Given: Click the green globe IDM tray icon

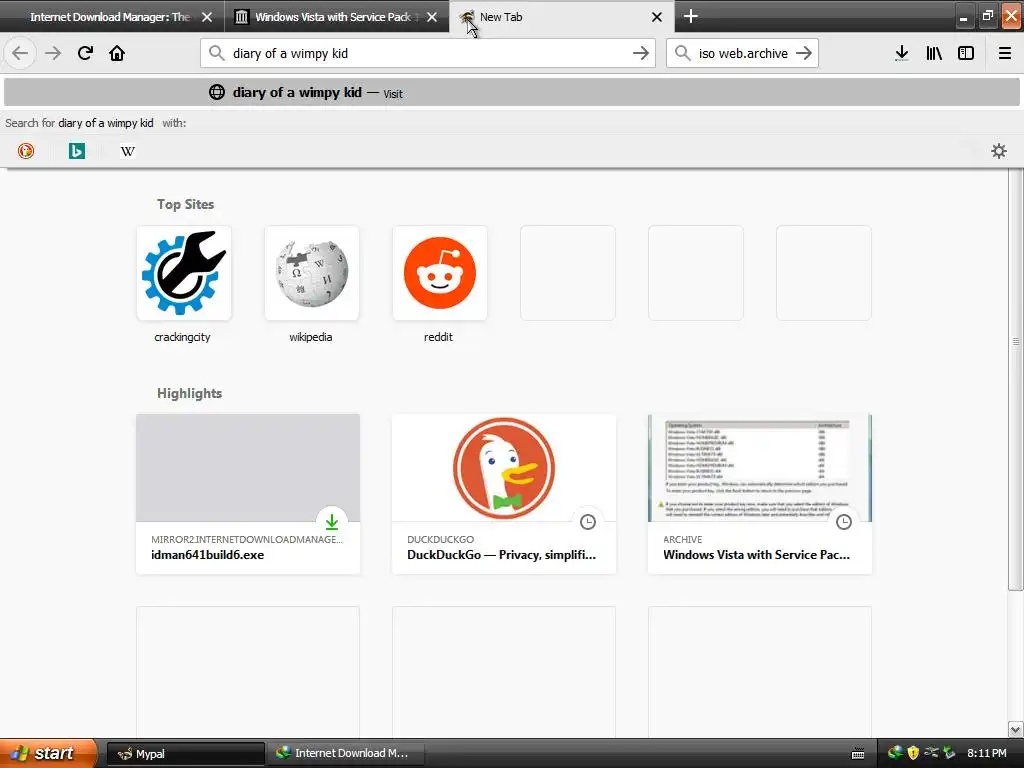Looking at the screenshot, I should pos(895,753).
